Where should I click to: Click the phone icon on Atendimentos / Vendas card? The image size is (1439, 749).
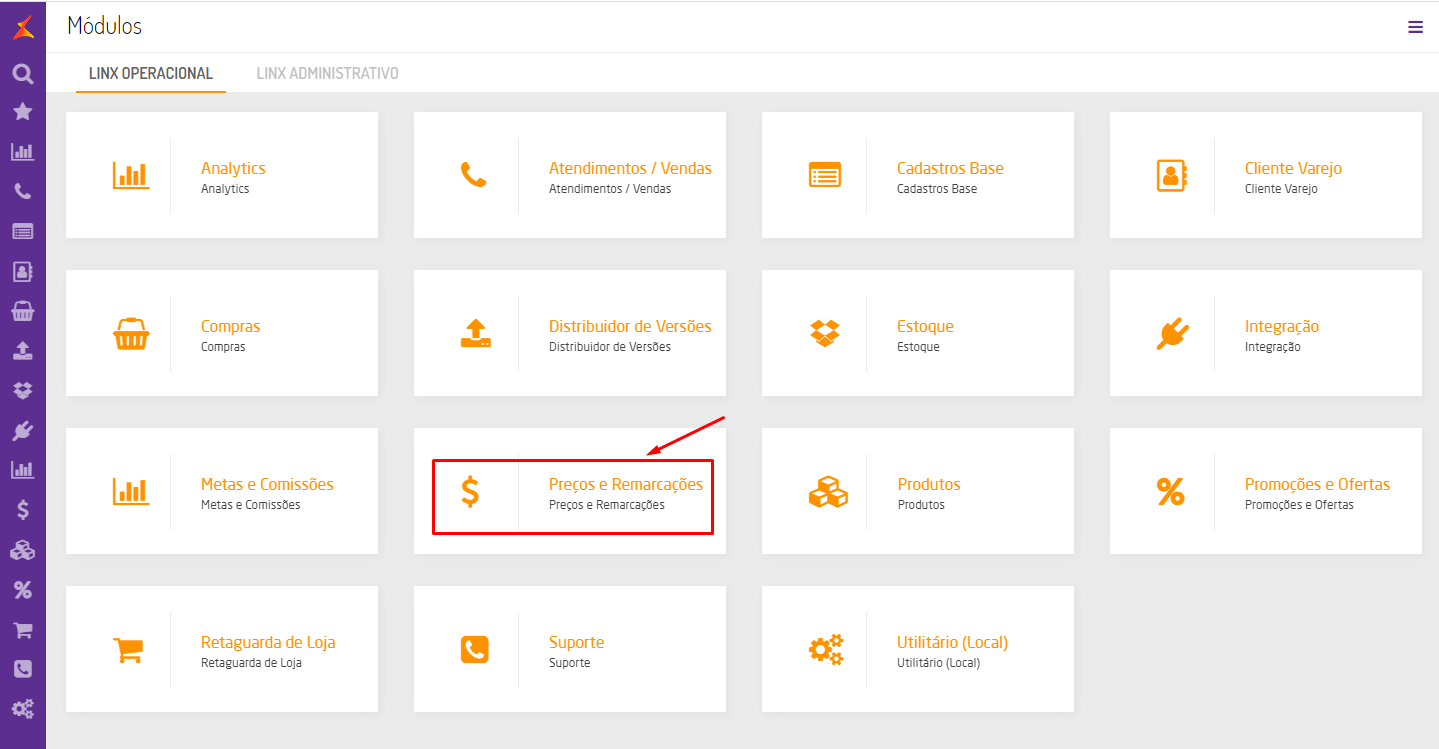pyautogui.click(x=473, y=175)
